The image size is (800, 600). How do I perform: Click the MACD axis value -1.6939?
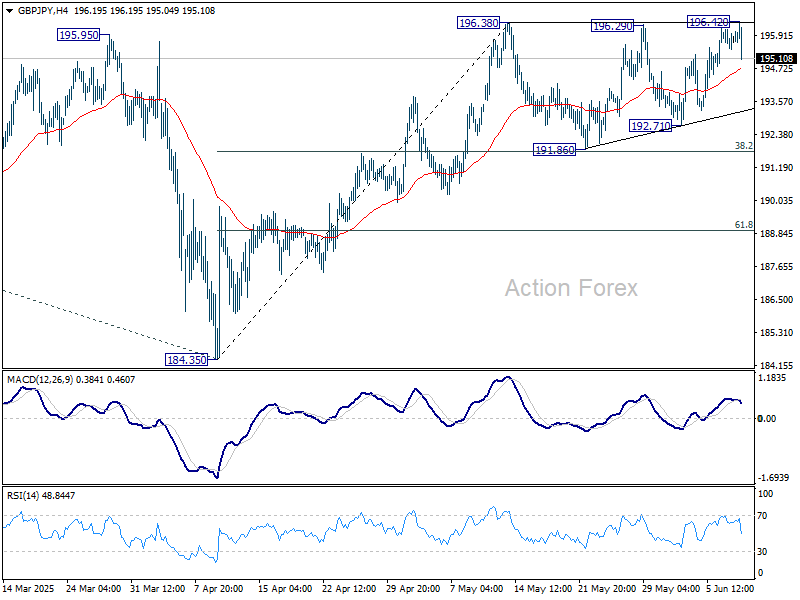click(x=774, y=478)
